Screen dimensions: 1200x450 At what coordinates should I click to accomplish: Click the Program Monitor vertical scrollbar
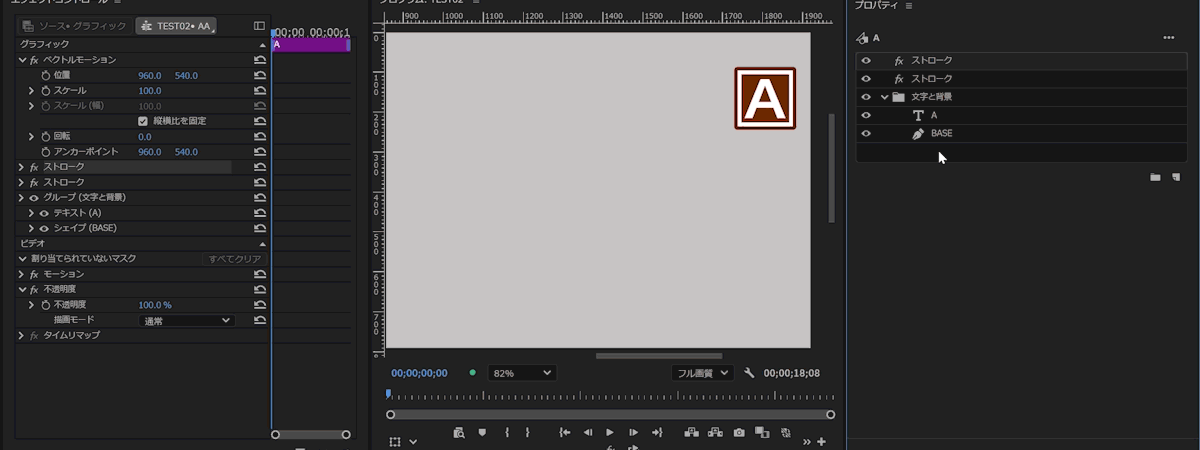pos(829,168)
